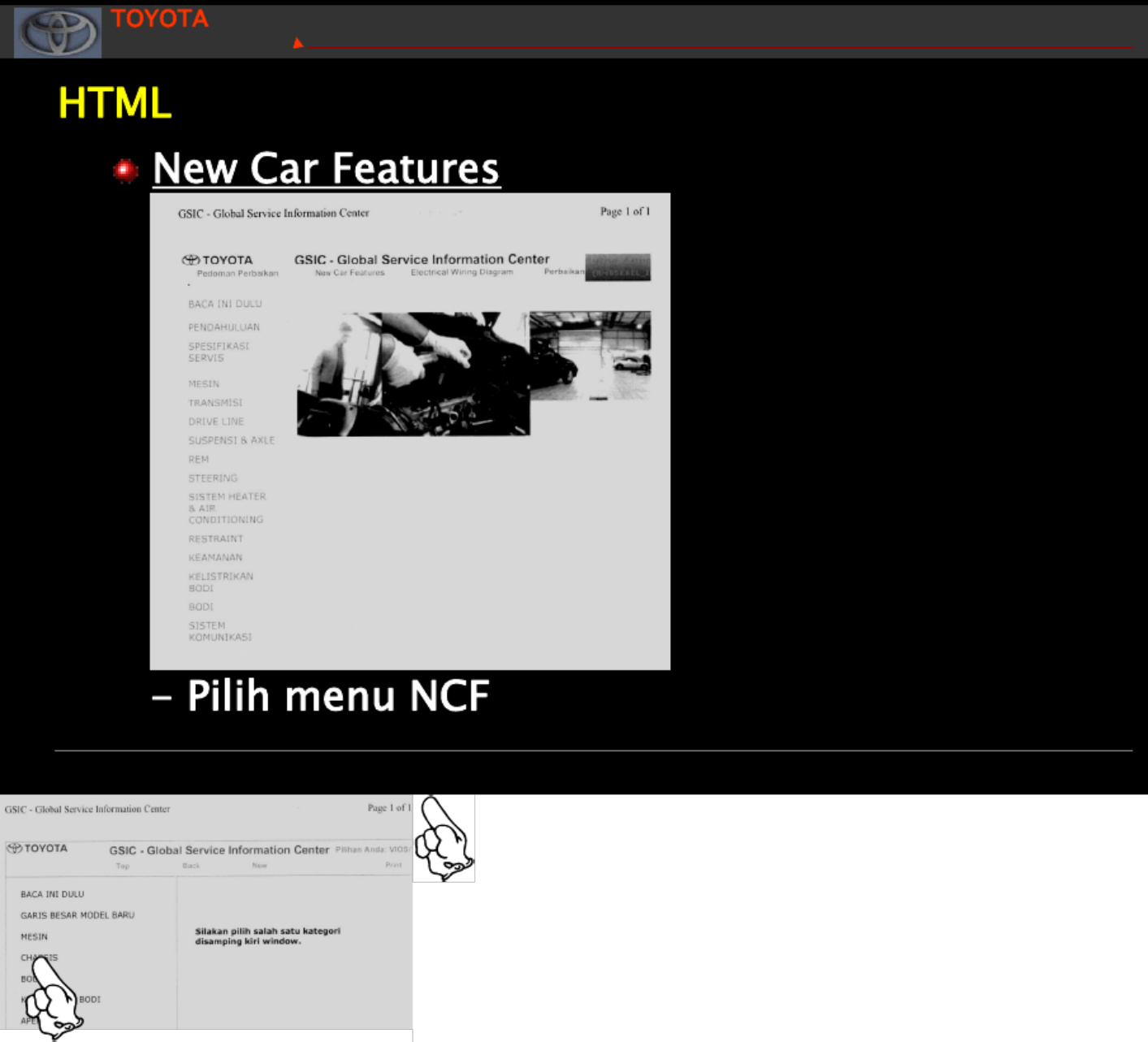
Task: Select BODI below KELISTRIKAN BODI
Action: pyautogui.click(x=201, y=607)
